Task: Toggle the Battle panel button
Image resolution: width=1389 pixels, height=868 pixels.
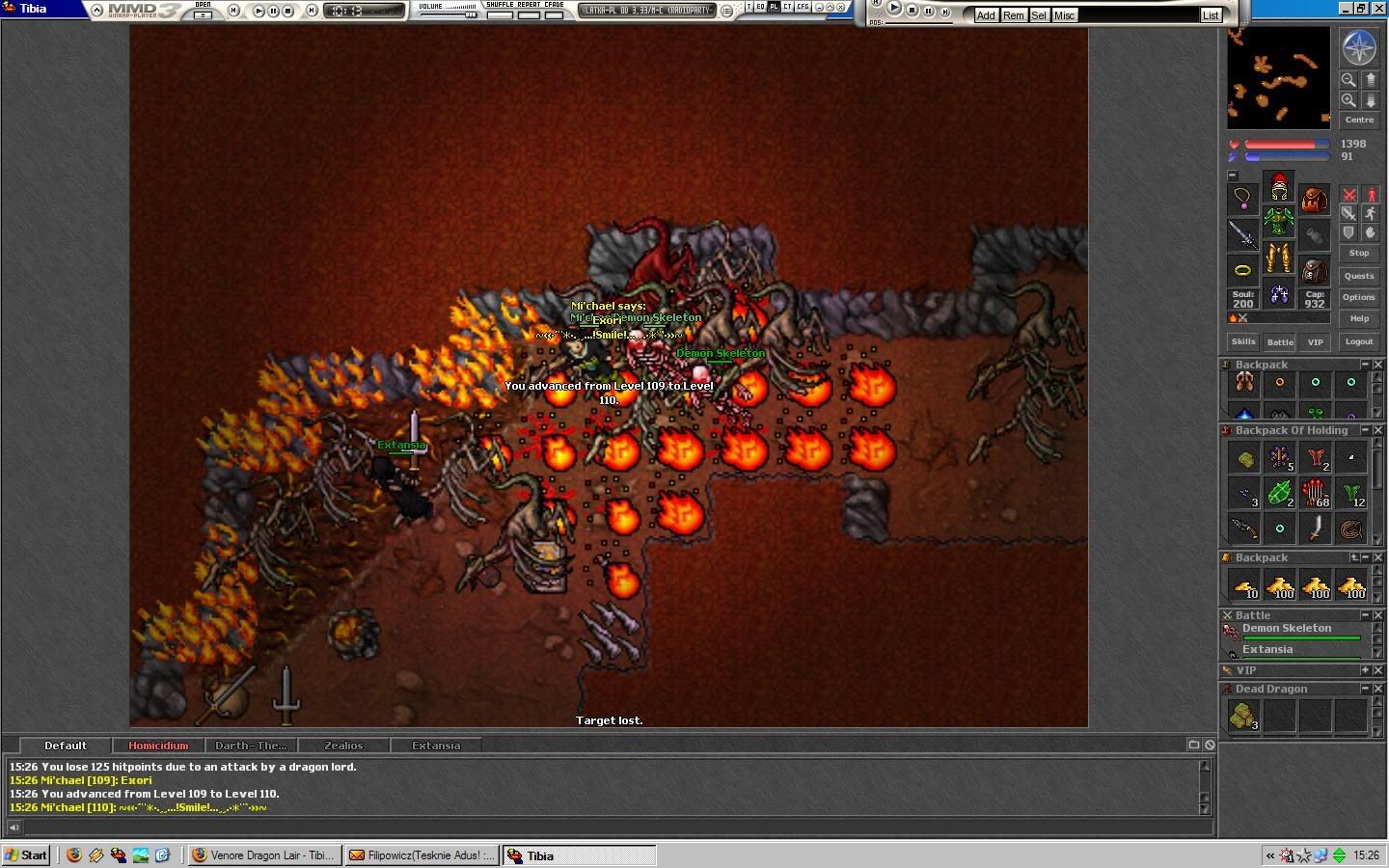Action: tap(1280, 341)
